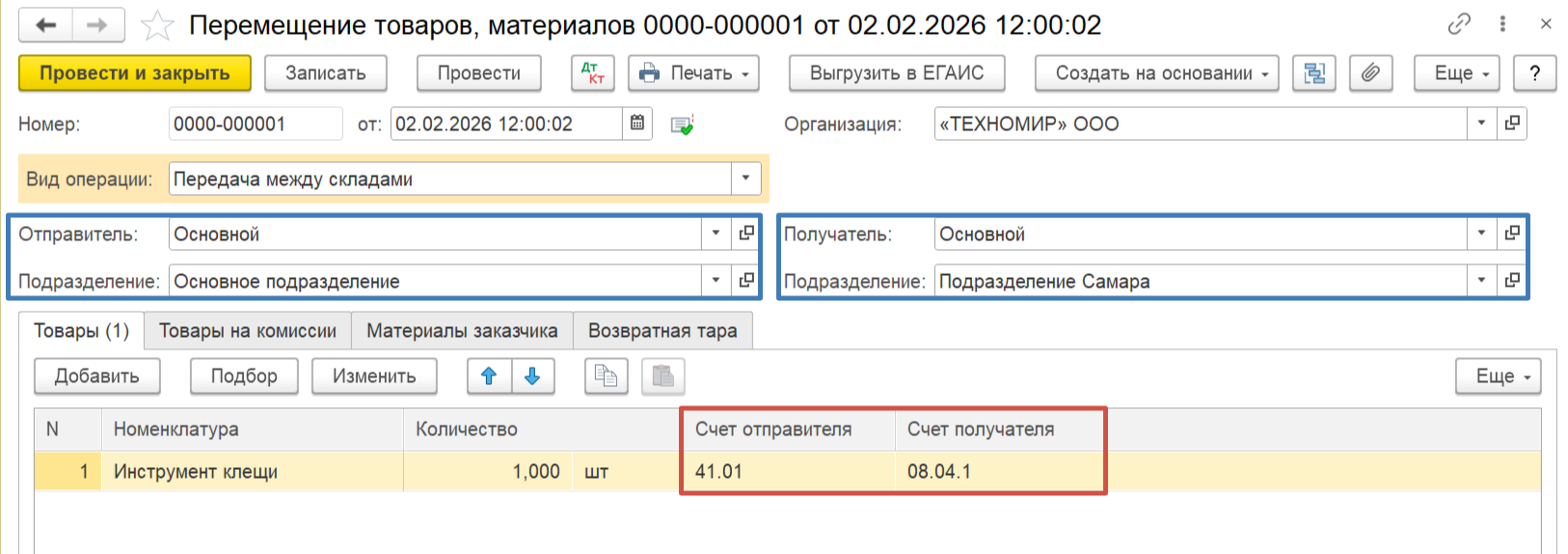The image size is (1568, 554).
Task: Click Вид операции field value
Action: (x=449, y=179)
